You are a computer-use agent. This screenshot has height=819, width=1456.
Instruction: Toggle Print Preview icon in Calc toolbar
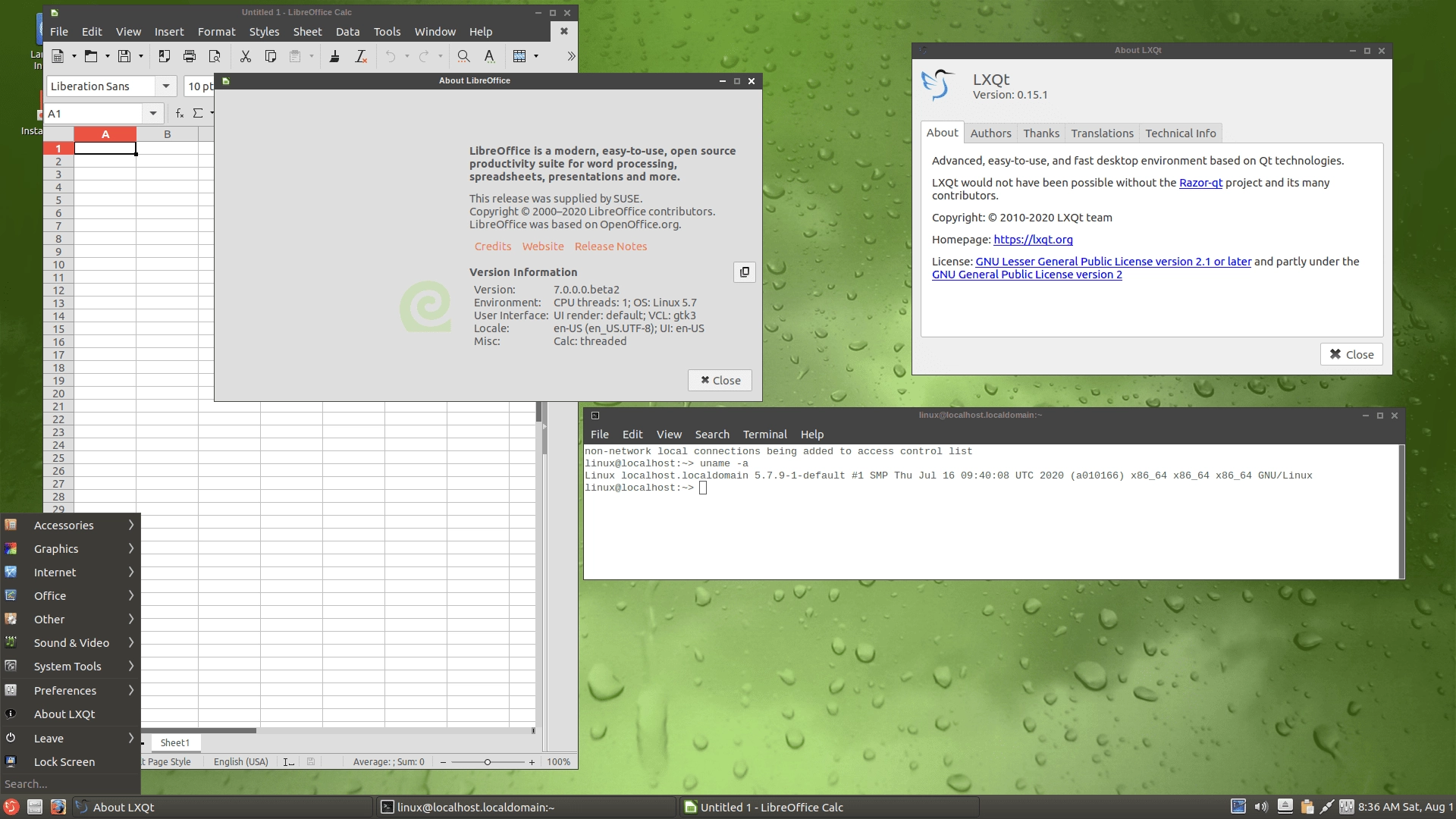[x=215, y=56]
